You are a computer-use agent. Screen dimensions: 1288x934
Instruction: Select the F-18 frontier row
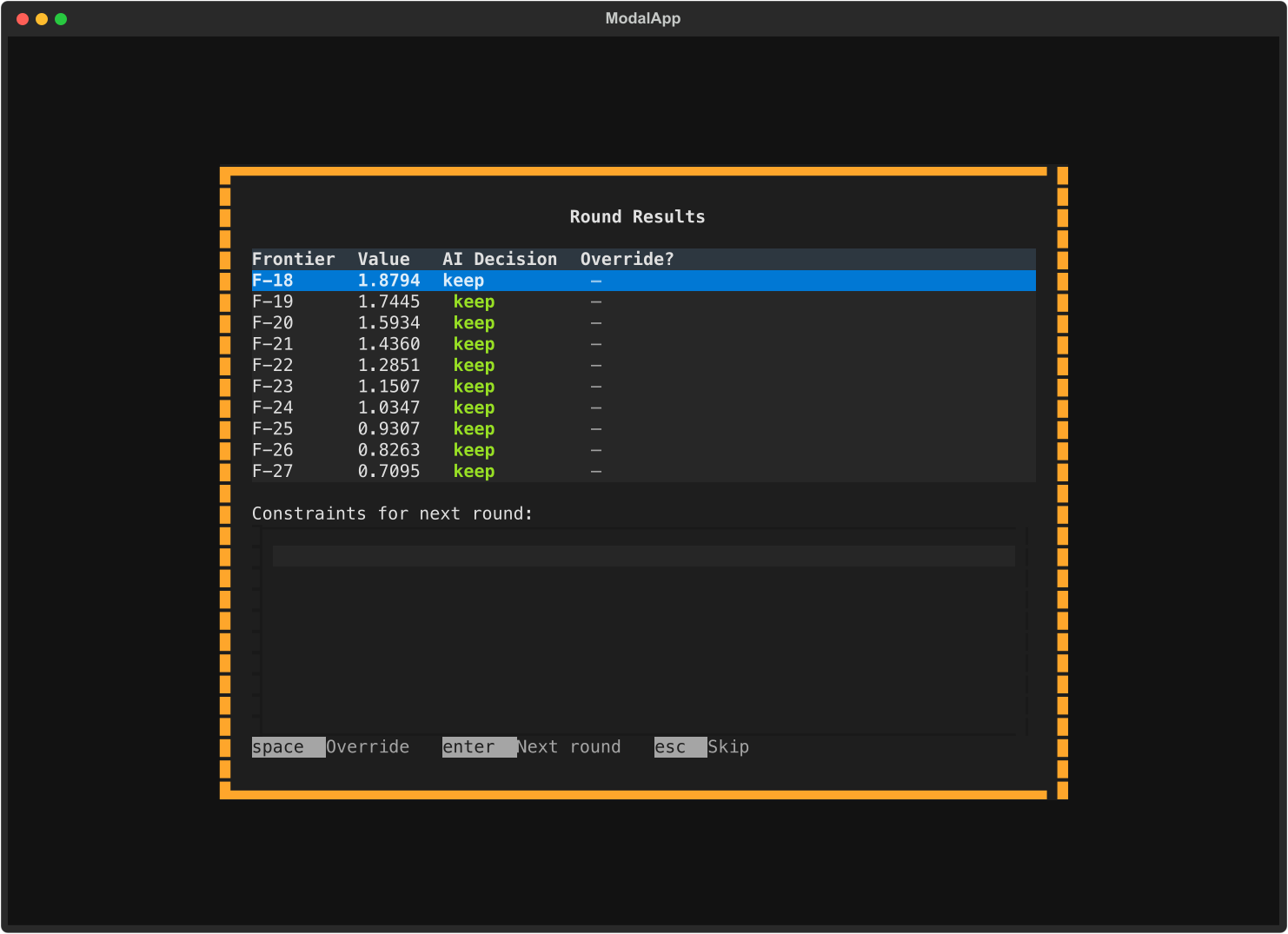click(643, 281)
